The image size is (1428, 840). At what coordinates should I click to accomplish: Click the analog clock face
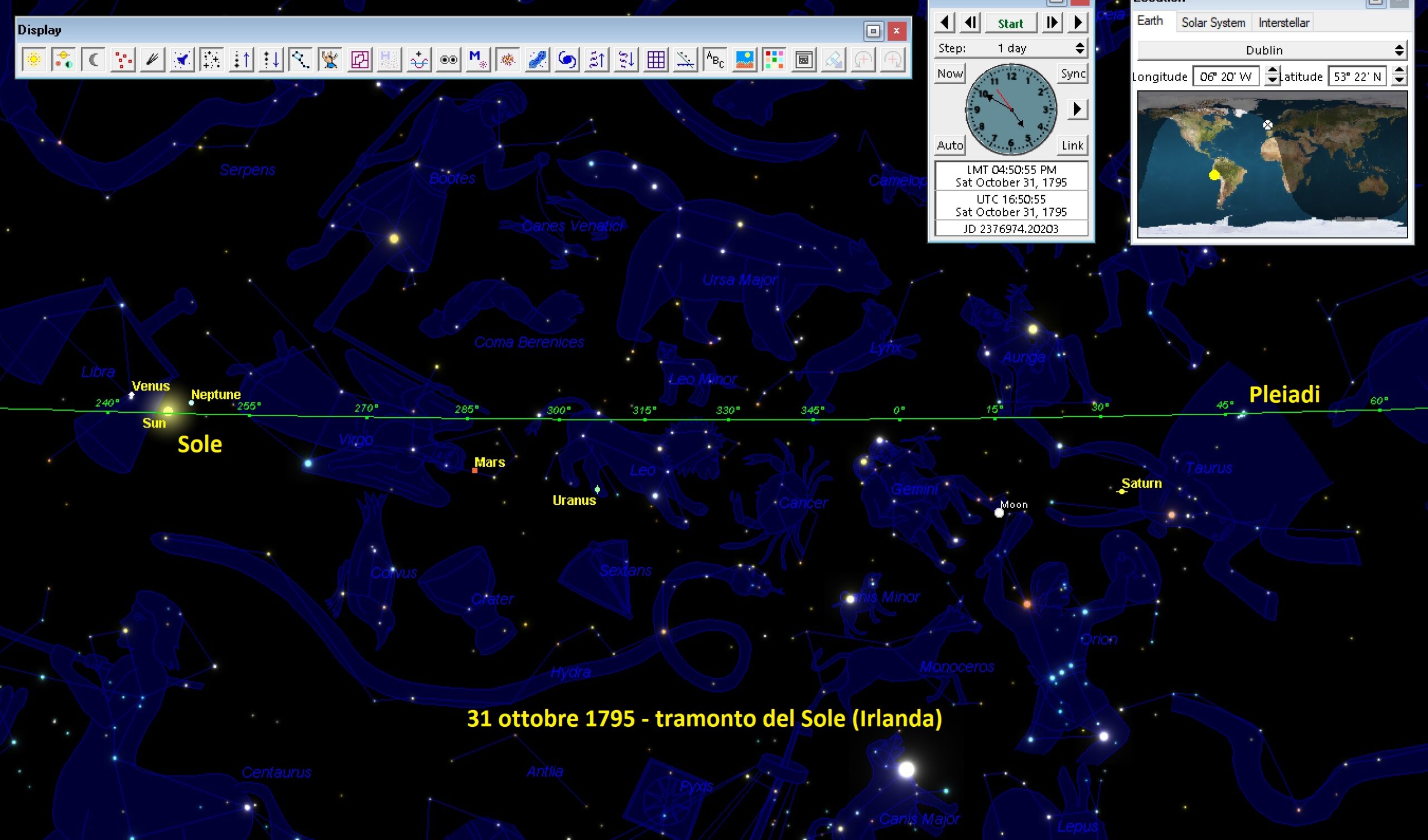pos(1011,109)
